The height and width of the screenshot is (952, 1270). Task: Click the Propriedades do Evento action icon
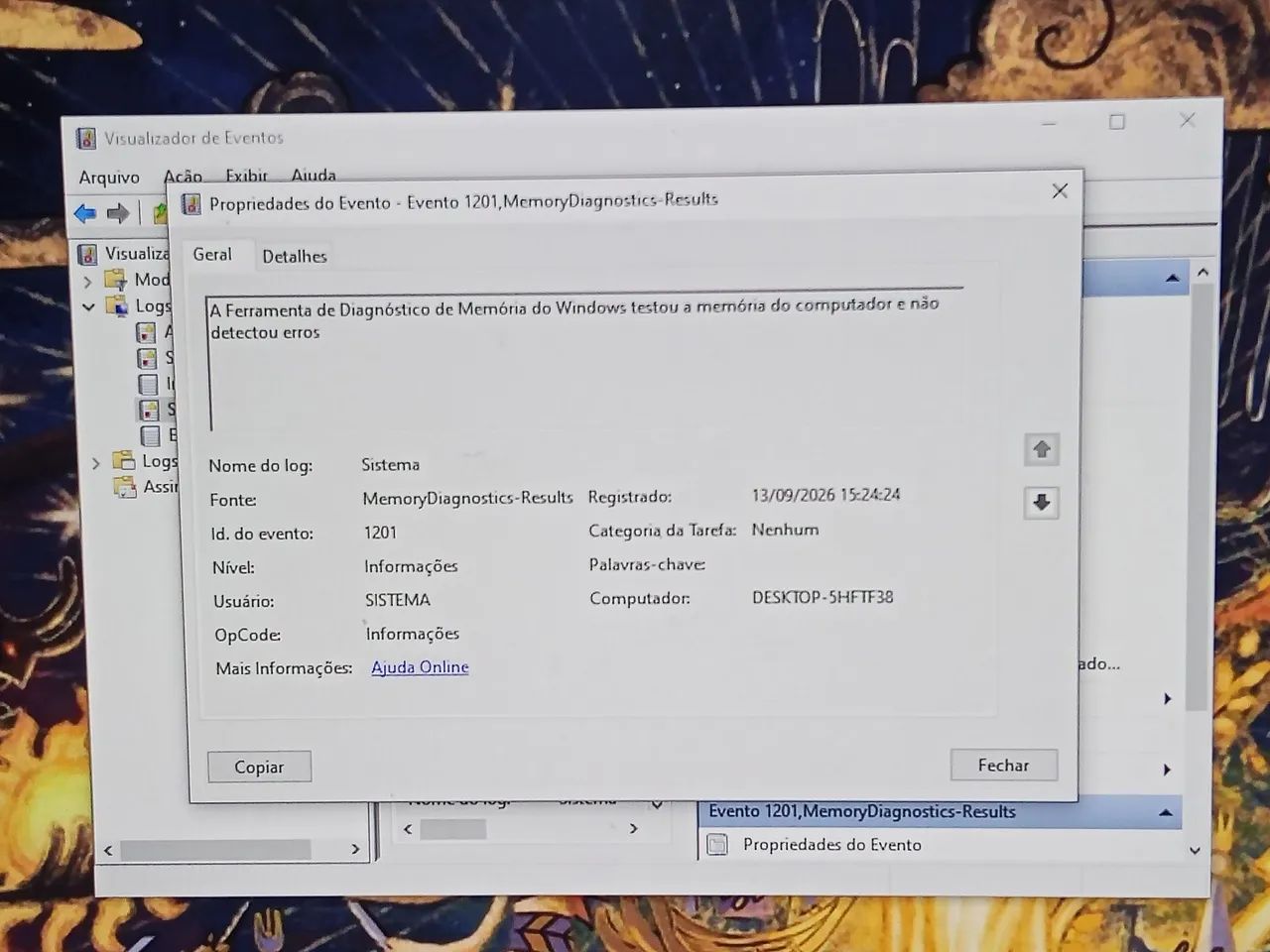click(717, 845)
